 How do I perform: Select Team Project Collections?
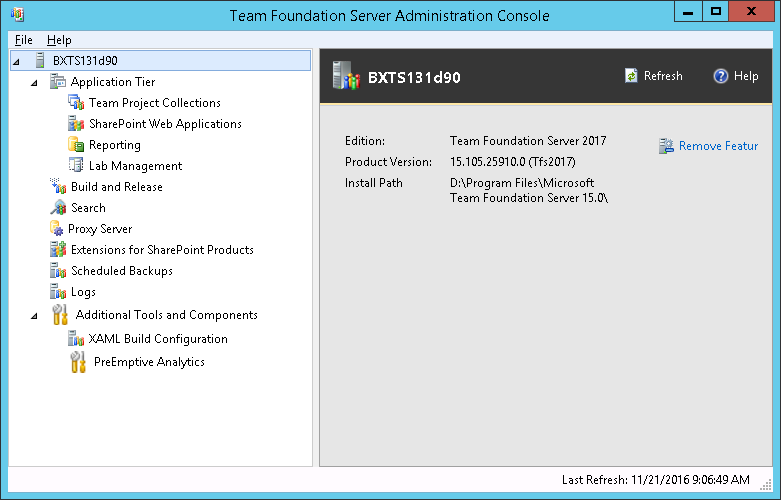pyautogui.click(x=154, y=103)
